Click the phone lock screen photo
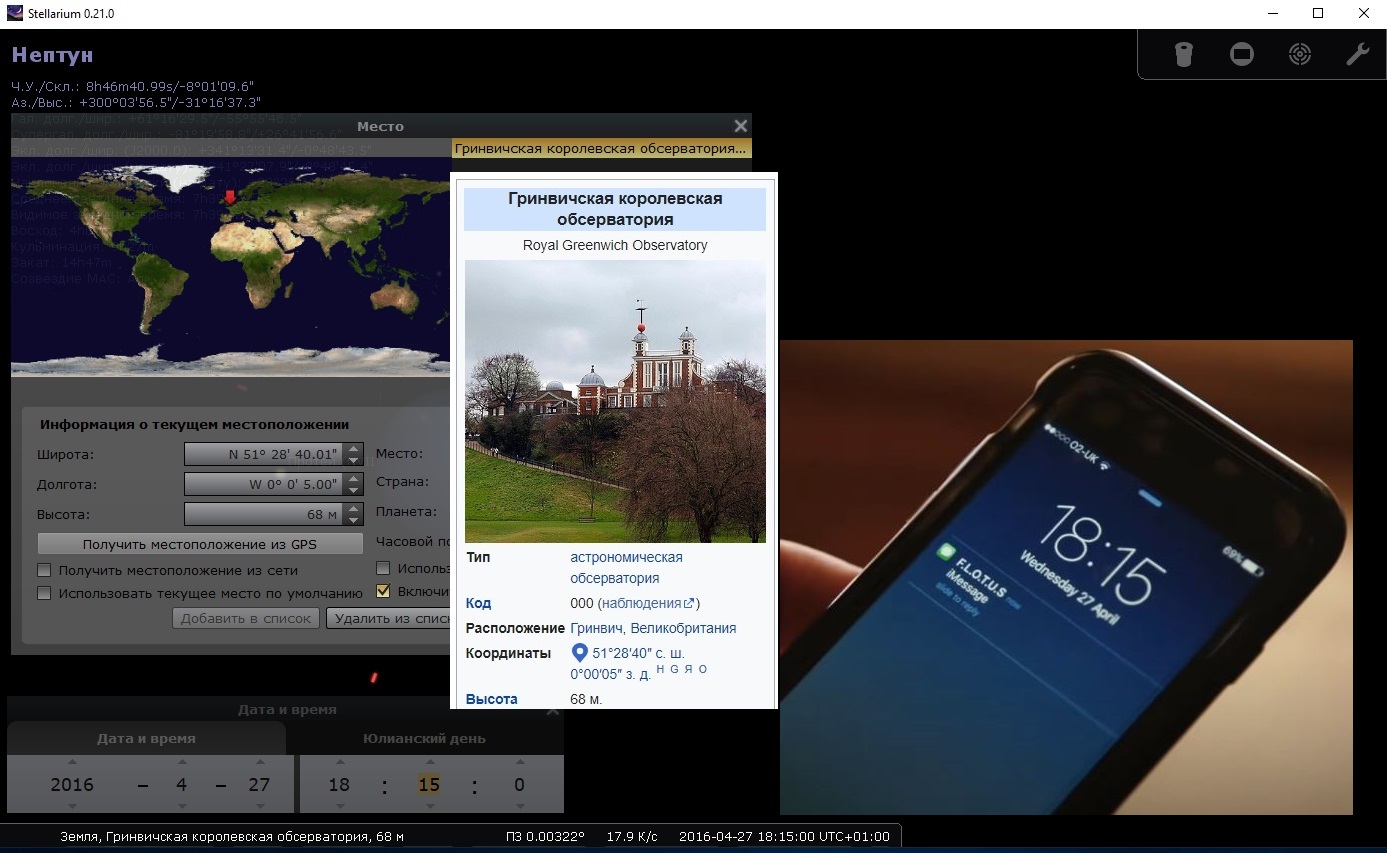Screen dimensions: 1387x853 click(1066, 577)
